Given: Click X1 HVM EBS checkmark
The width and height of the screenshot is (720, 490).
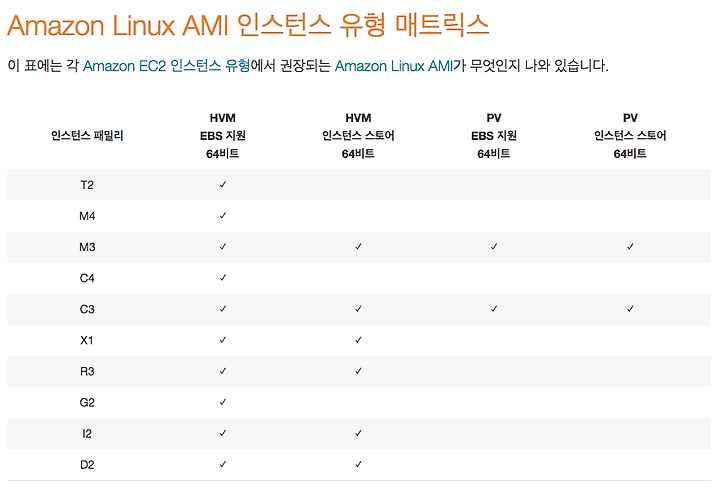Looking at the screenshot, I should pos(223,340).
